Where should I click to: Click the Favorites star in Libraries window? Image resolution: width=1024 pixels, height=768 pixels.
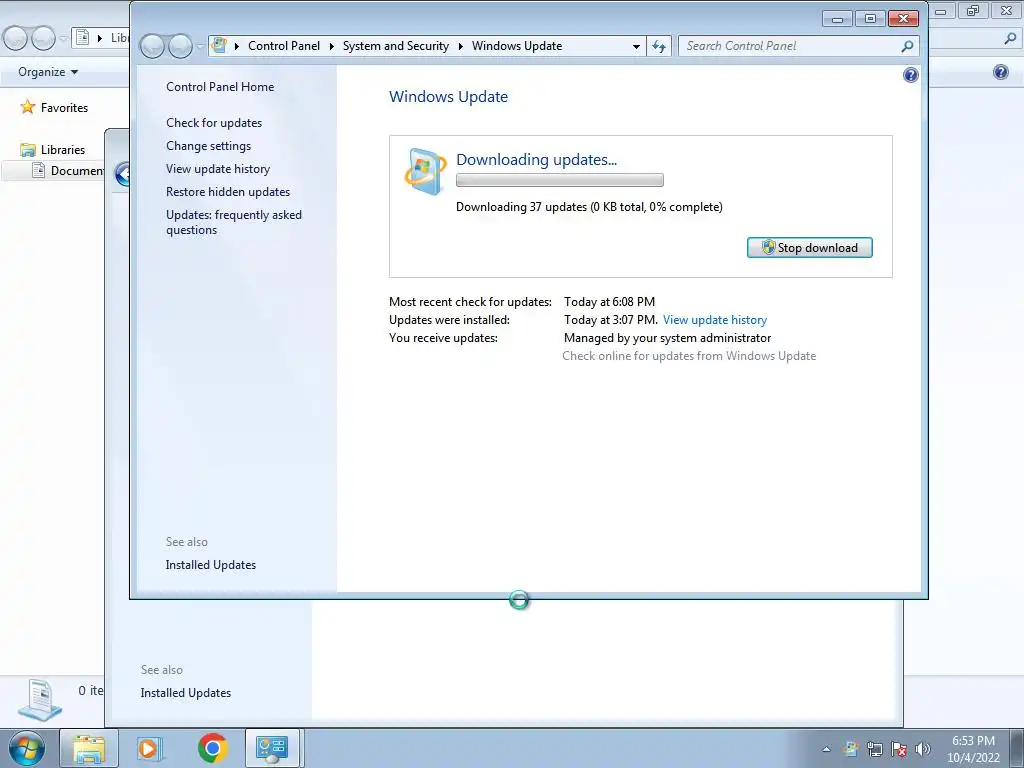27,107
